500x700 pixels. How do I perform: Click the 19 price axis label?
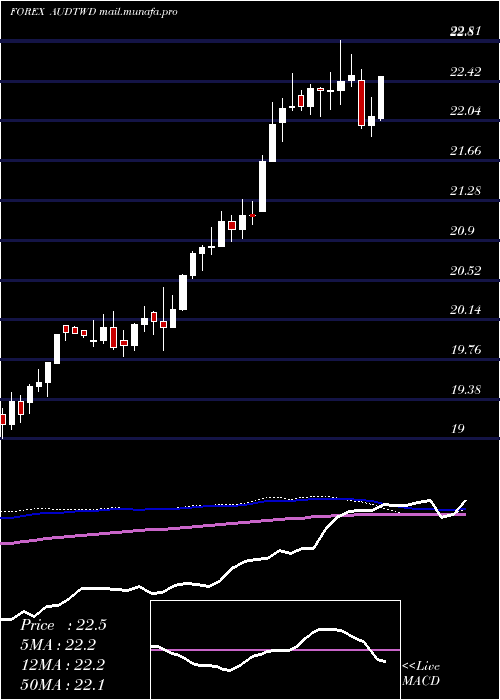point(458,429)
